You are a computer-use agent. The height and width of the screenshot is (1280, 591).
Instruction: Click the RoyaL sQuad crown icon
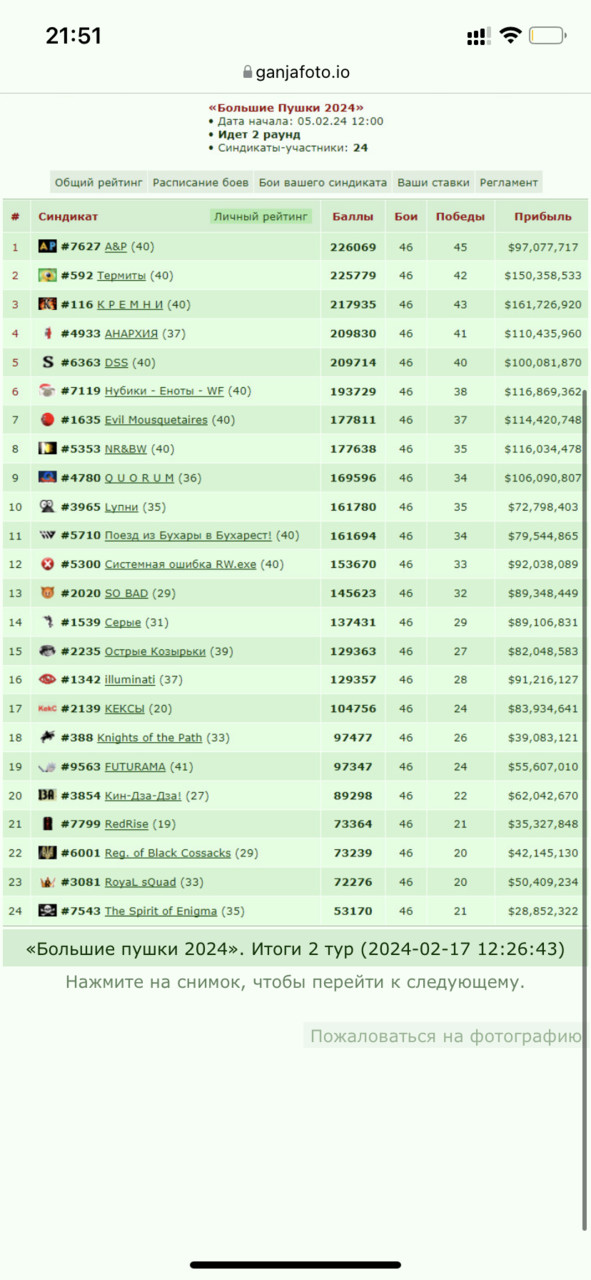tap(47, 882)
